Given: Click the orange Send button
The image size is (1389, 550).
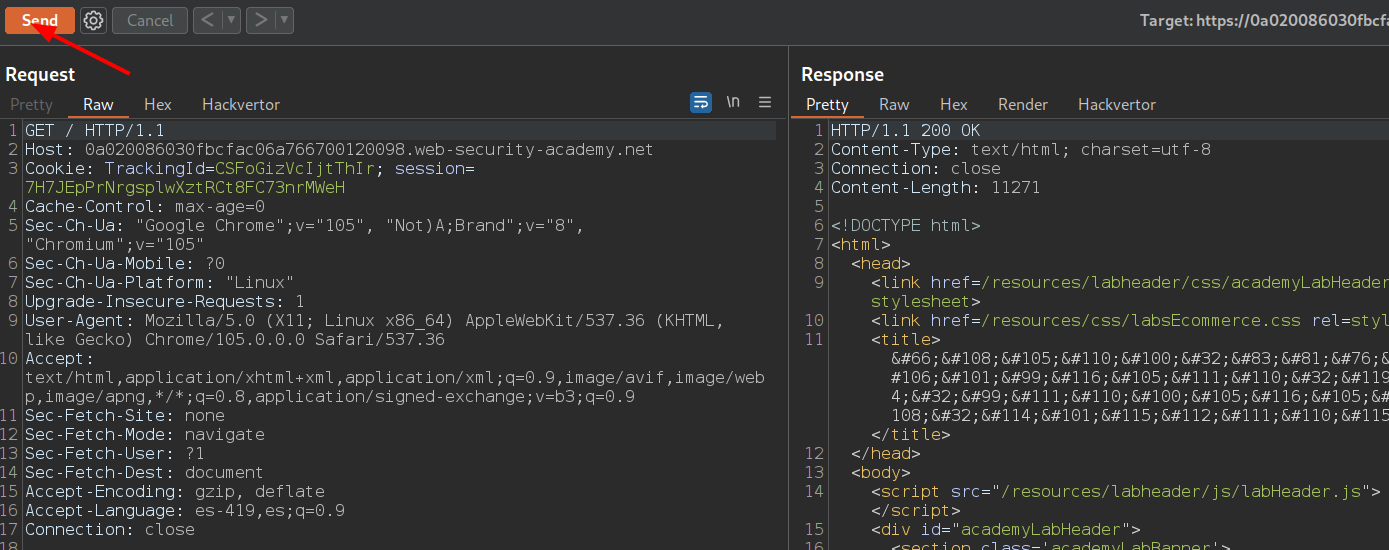Looking at the screenshot, I should coord(40,20).
